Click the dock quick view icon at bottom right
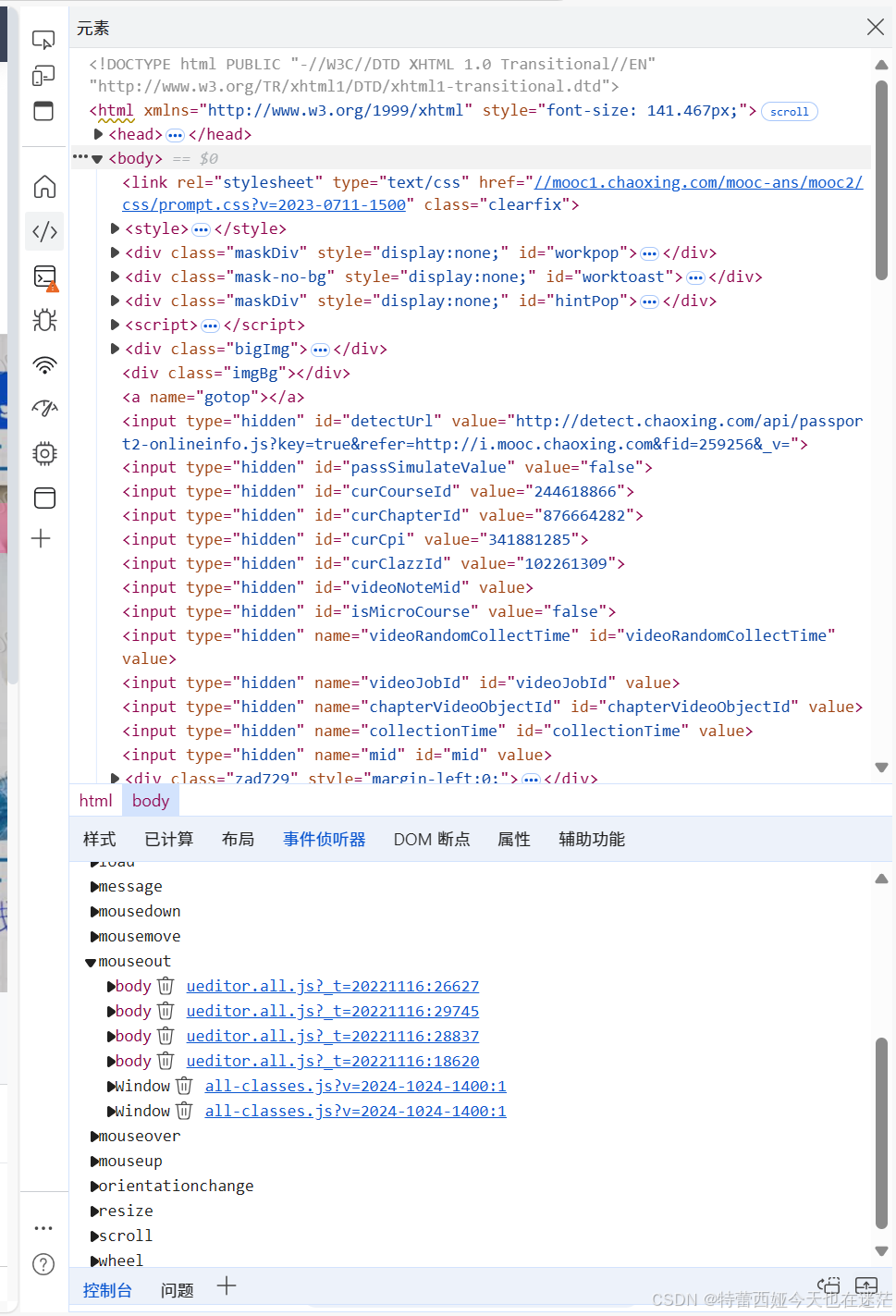Screen dimensions: 896x1316 pos(829,1285)
